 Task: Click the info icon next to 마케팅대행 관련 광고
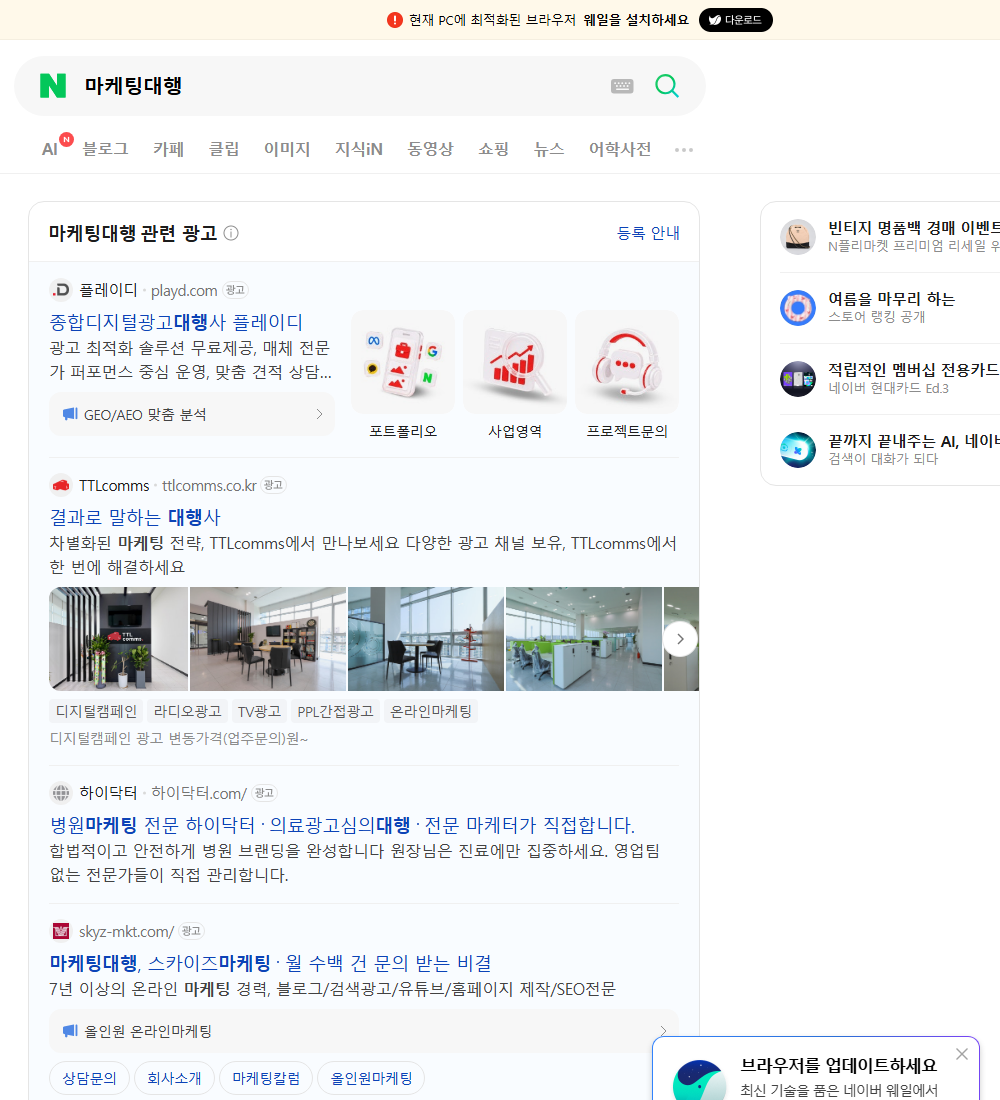231,233
